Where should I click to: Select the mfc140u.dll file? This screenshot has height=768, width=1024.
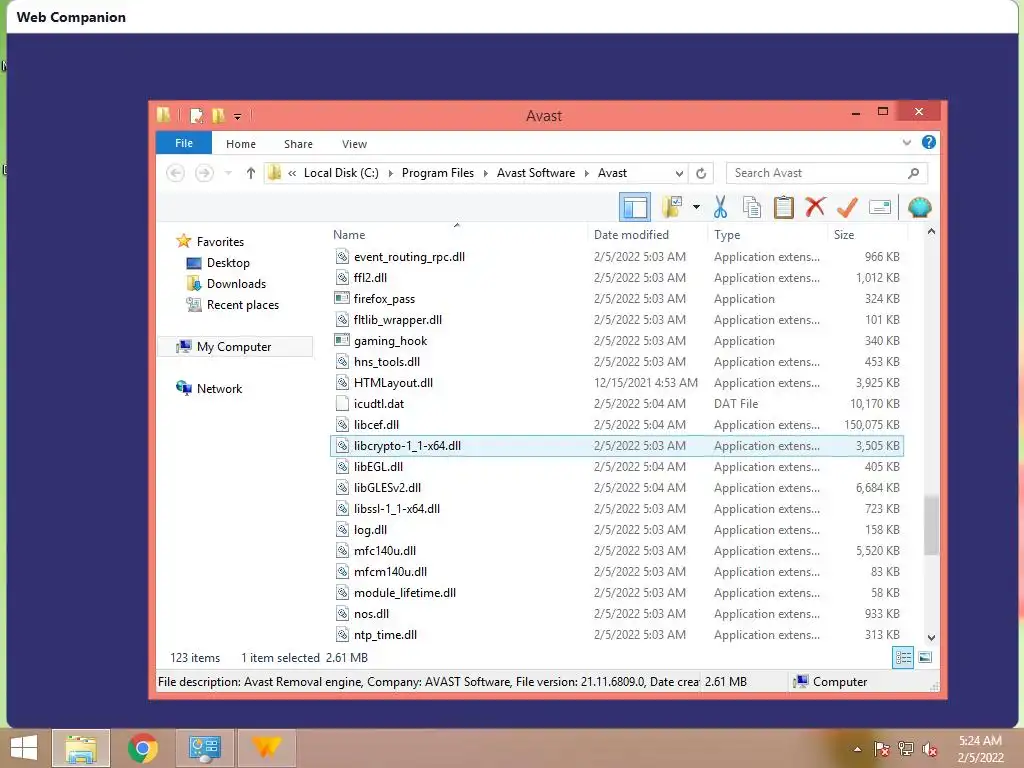(x=616, y=551)
